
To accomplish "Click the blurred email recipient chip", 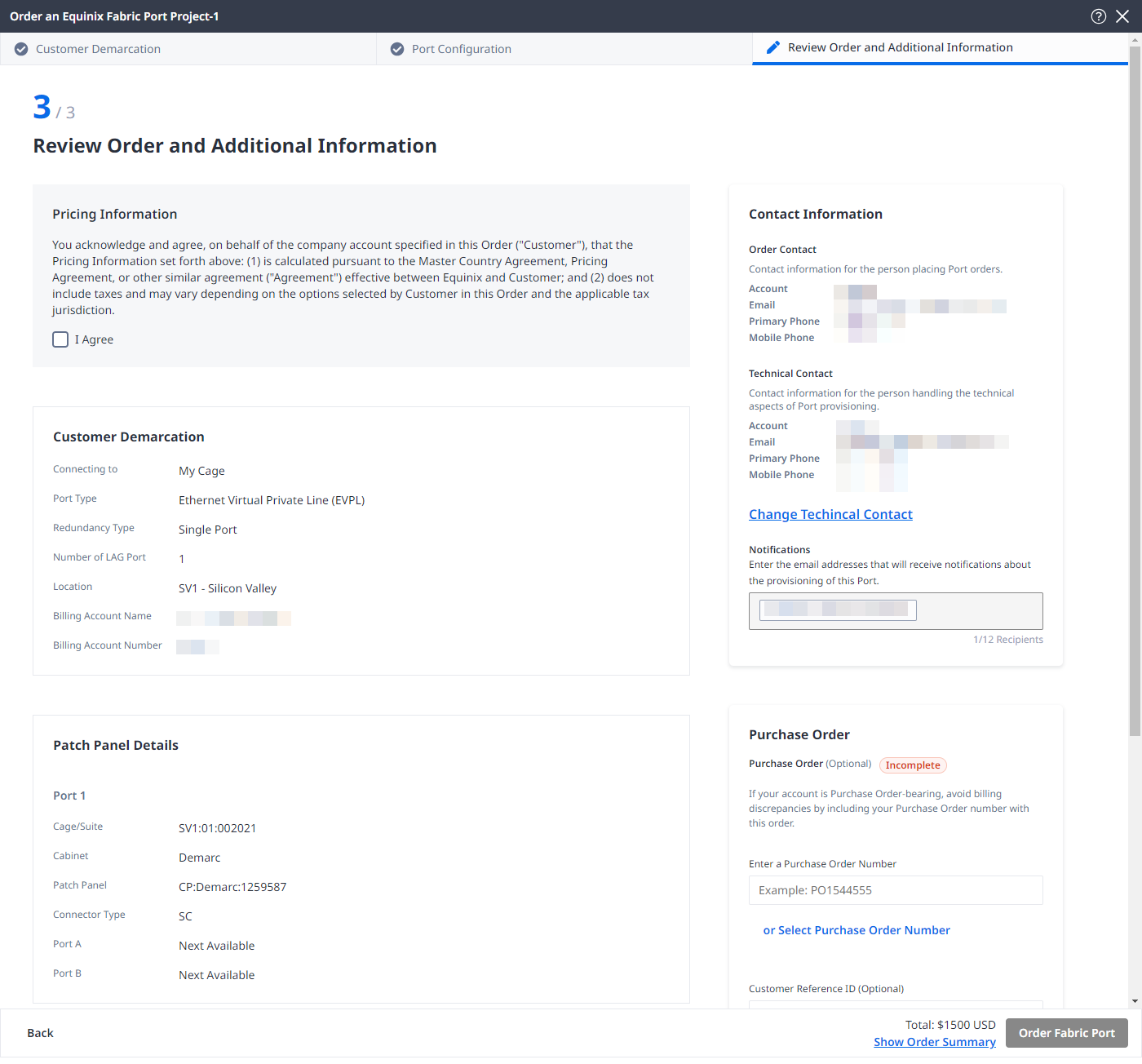I will tap(838, 610).
